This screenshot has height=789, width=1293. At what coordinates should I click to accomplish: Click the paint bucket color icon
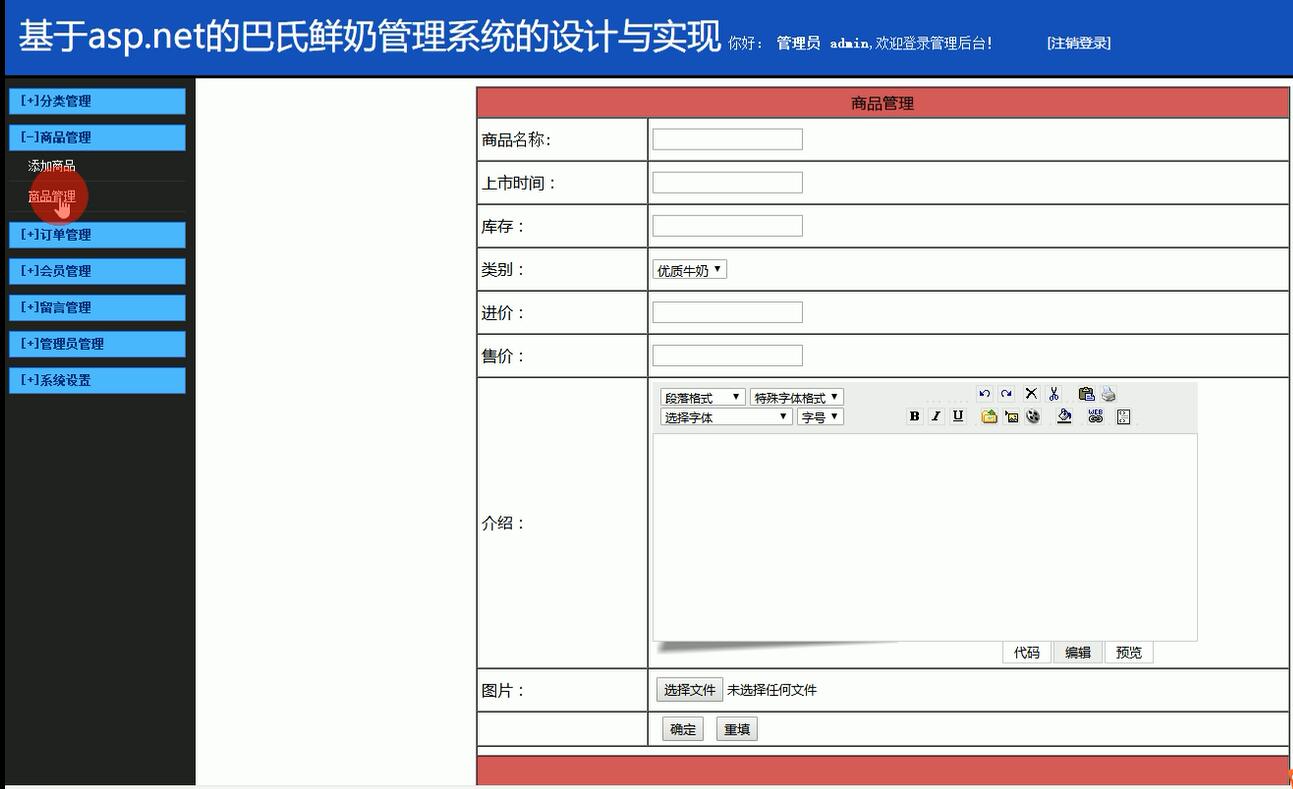click(x=1064, y=416)
